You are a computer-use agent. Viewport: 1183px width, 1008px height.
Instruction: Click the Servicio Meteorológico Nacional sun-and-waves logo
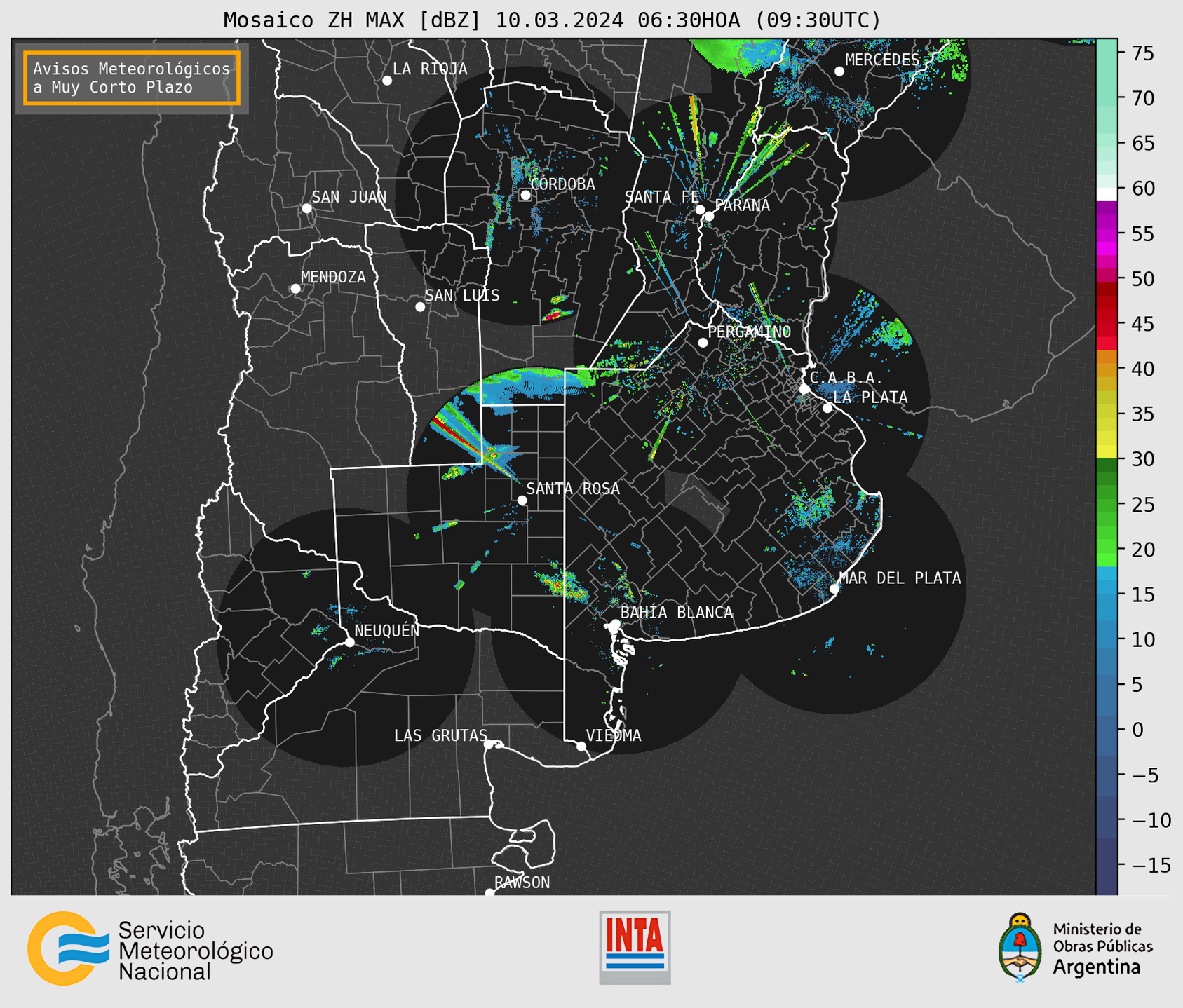point(68,948)
